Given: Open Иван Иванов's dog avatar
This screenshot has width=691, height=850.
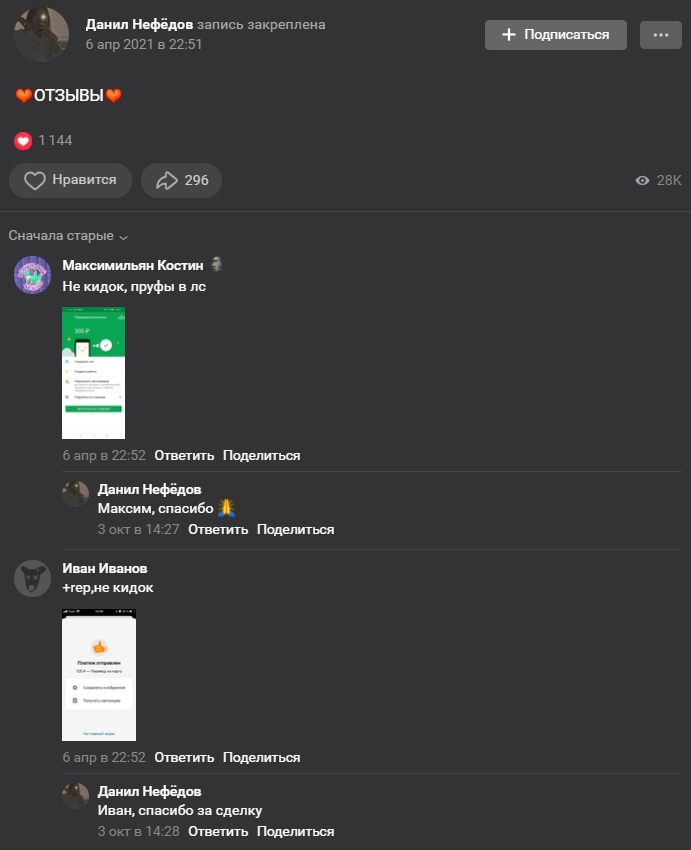Looking at the screenshot, I should pyautogui.click(x=33, y=578).
